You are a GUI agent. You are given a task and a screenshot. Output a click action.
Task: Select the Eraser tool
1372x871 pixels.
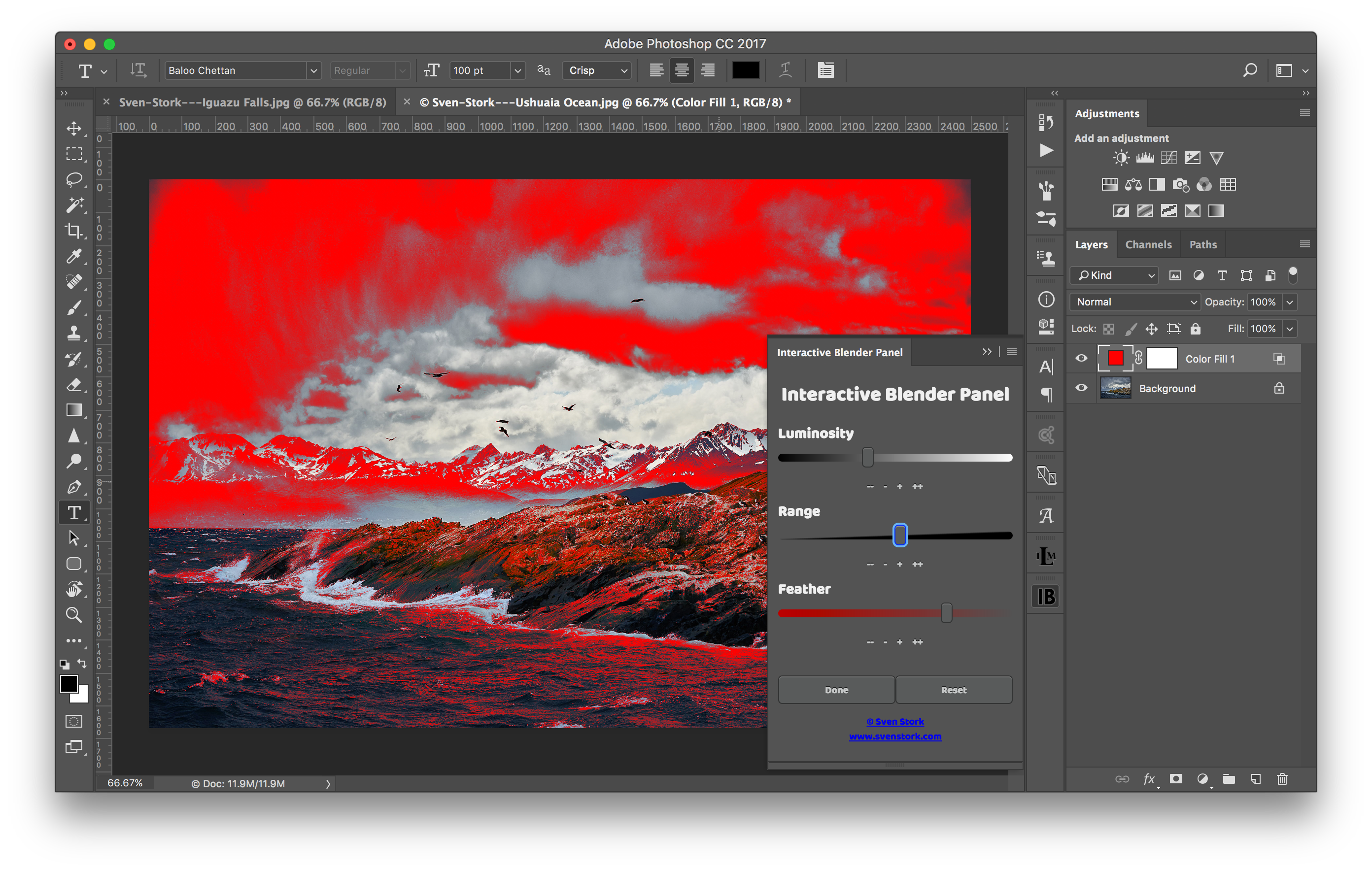coord(73,385)
